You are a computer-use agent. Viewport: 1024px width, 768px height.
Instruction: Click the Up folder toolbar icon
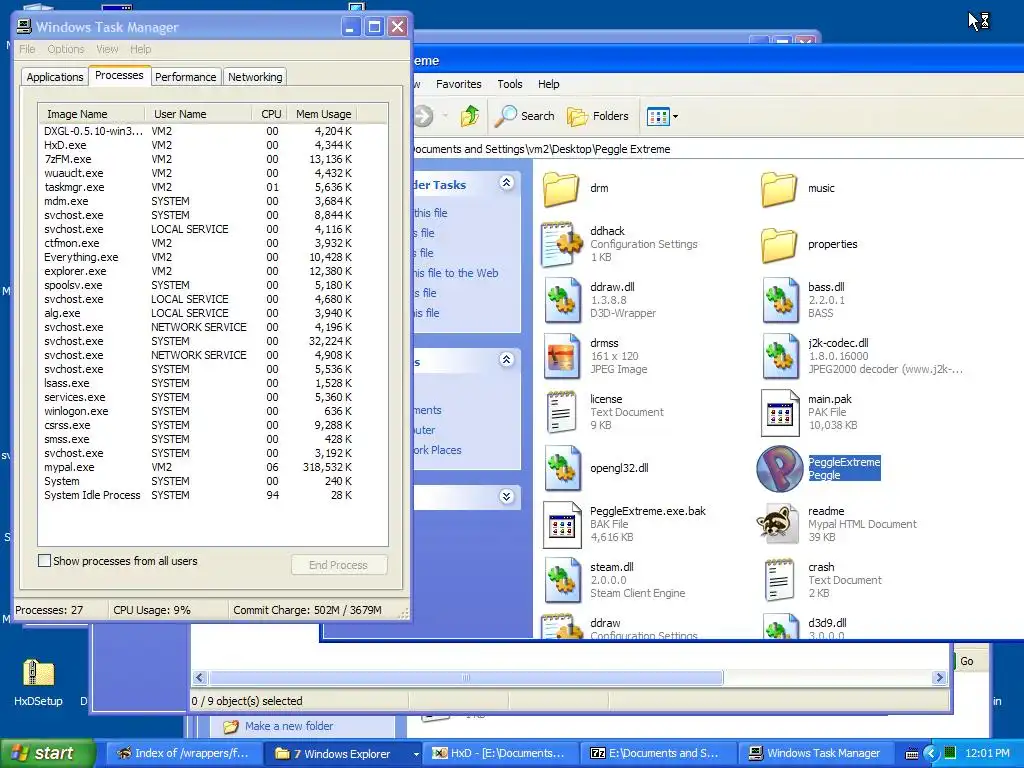(x=470, y=116)
